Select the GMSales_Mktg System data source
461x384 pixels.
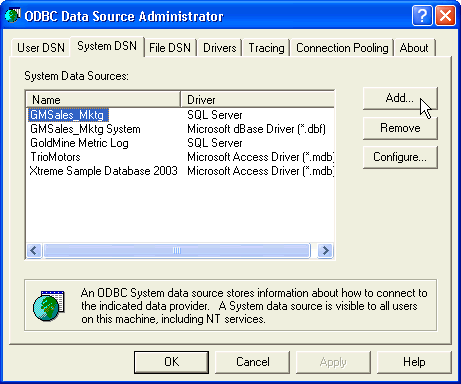point(85,129)
